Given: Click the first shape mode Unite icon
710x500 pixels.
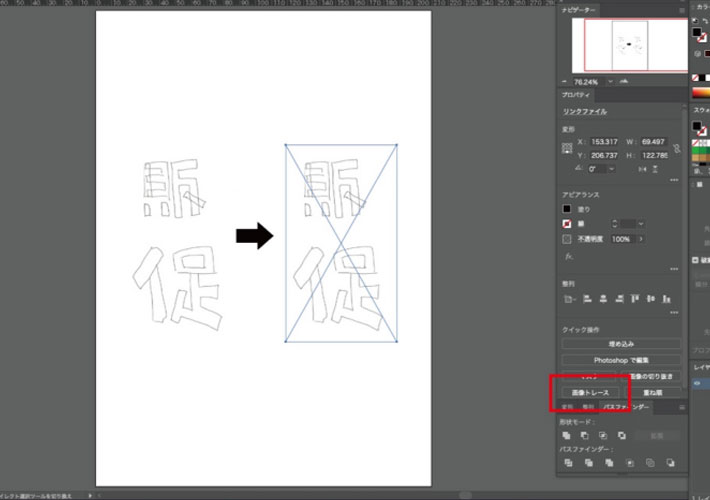Looking at the screenshot, I should (x=567, y=436).
